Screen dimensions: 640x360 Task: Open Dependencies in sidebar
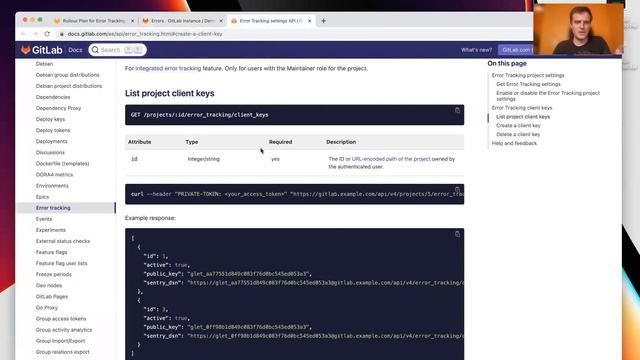point(53,97)
